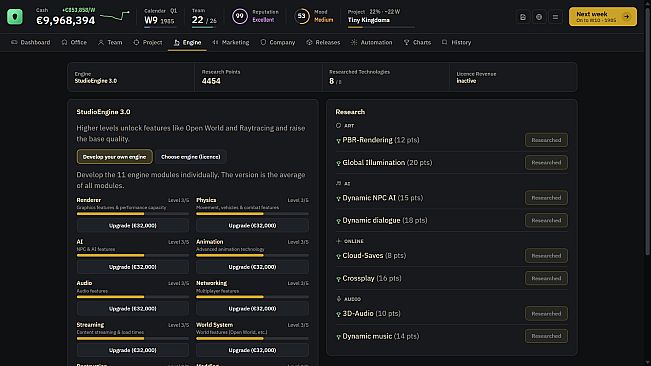Click Researched button for Dynamic NPC AI
The height and width of the screenshot is (366, 651).
(x=546, y=198)
